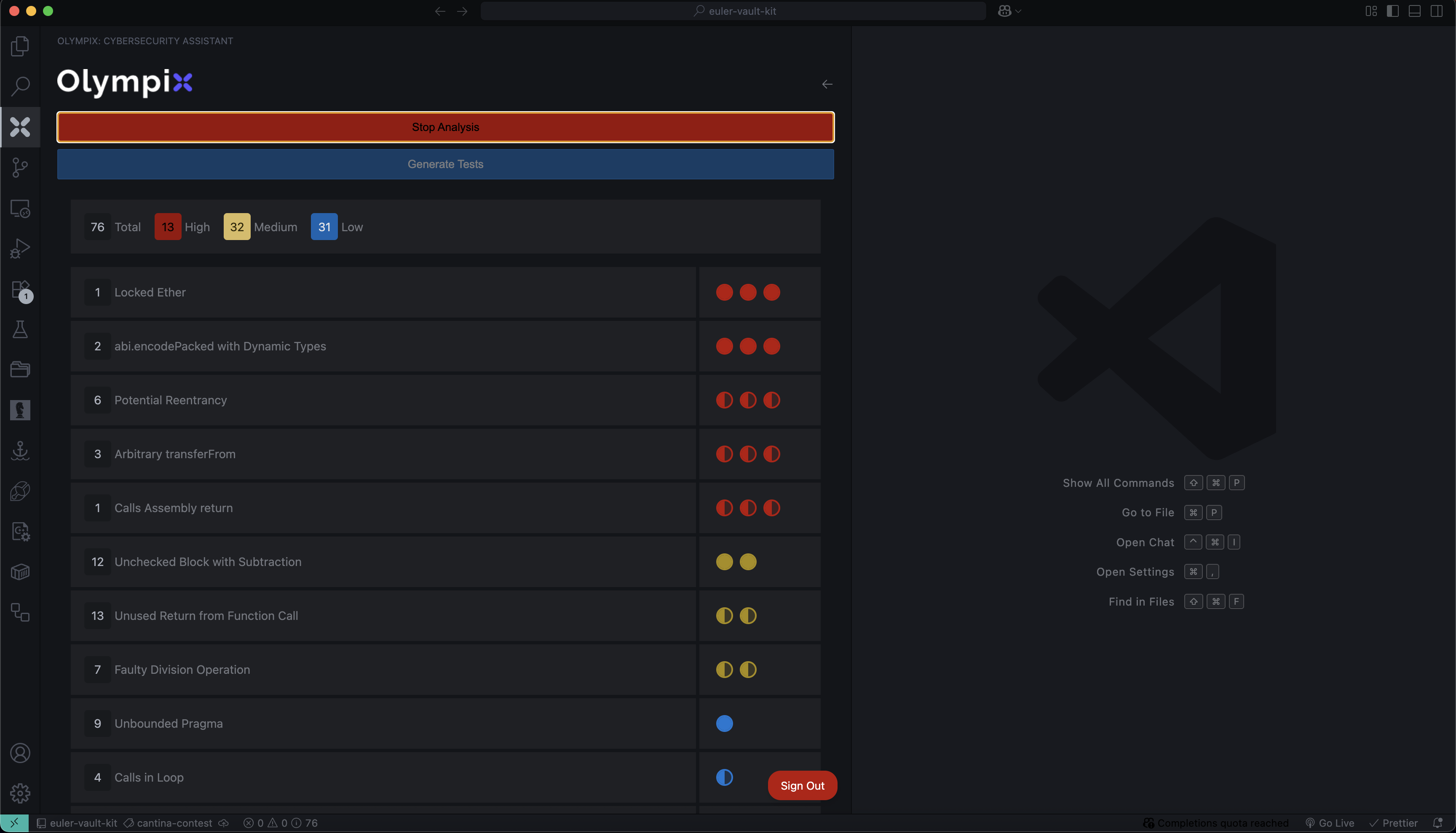
Task: Expand the Calls Assembly return finding
Action: point(383,508)
